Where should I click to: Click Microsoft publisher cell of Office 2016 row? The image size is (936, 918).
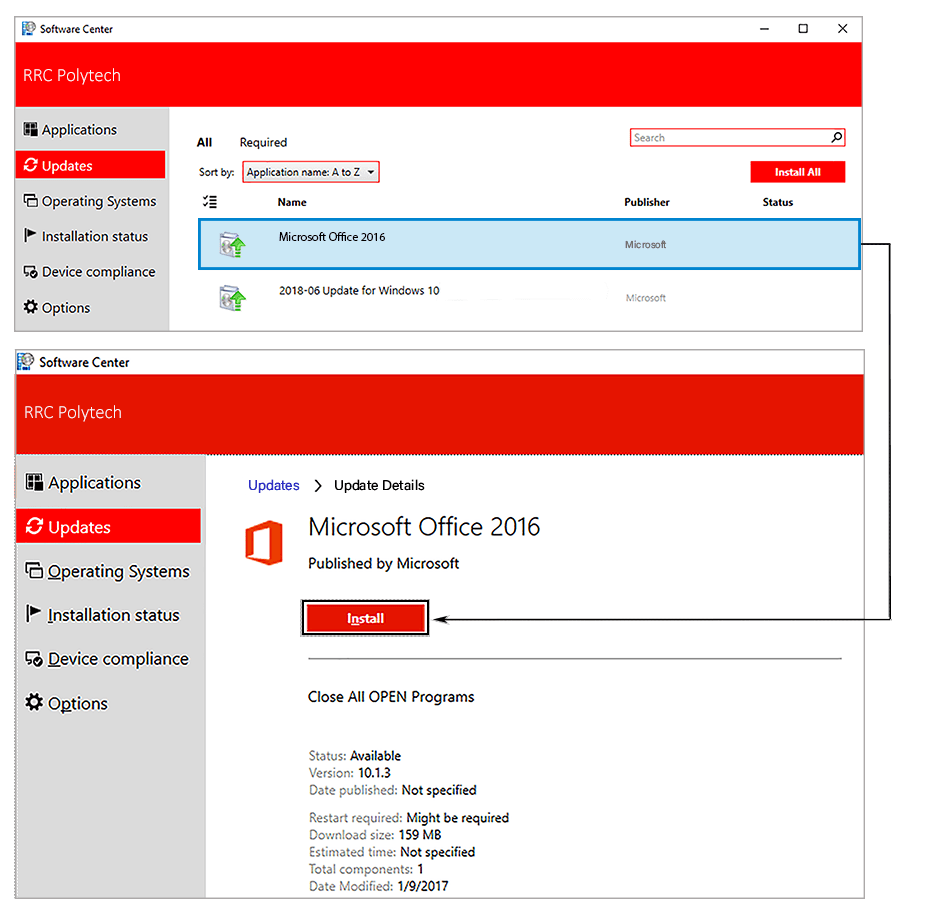coord(645,245)
